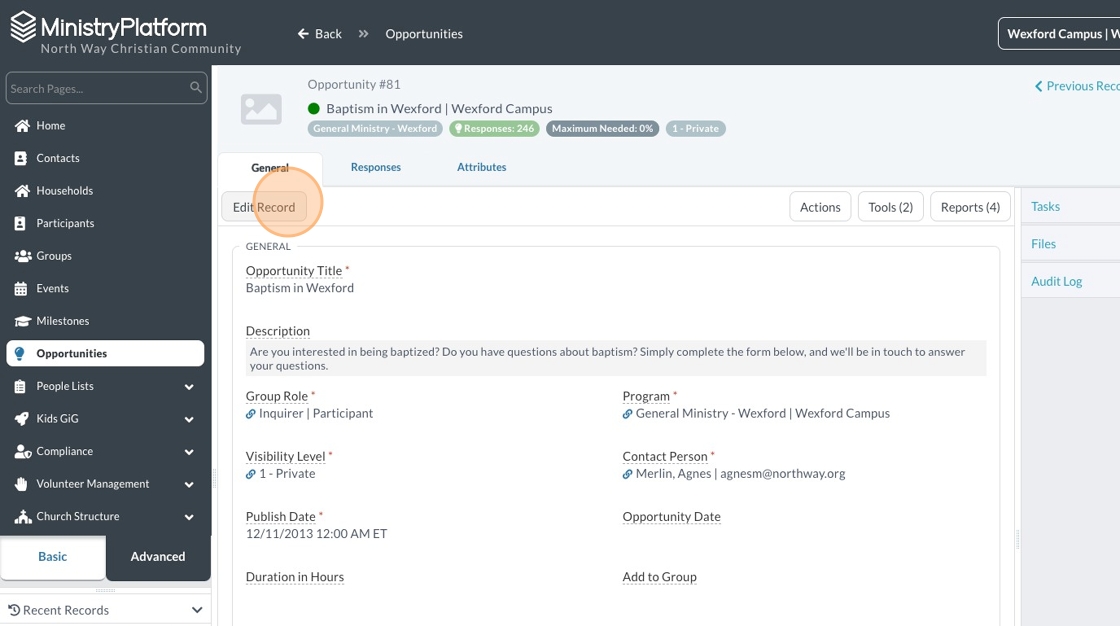Image resolution: width=1120 pixels, height=626 pixels.
Task: Click the Group Role link icon
Action: 251,414
